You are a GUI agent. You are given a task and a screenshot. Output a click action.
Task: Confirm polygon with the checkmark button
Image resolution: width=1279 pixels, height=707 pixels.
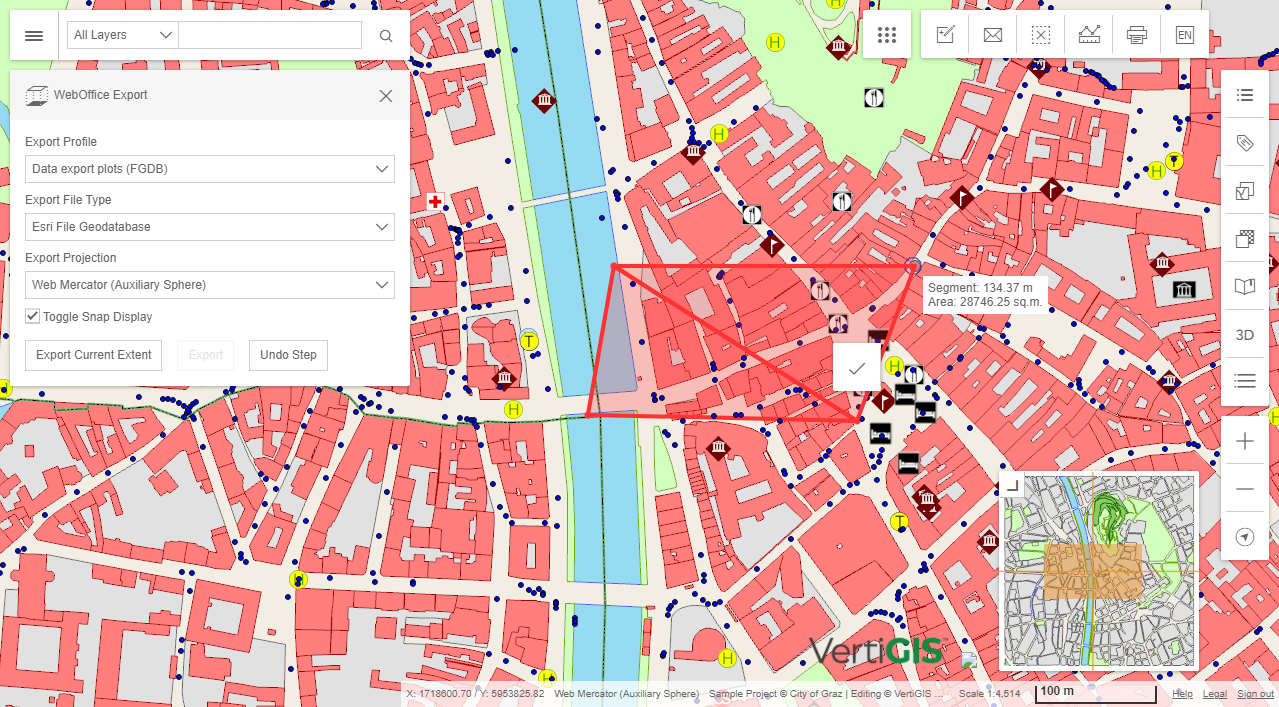coord(857,368)
